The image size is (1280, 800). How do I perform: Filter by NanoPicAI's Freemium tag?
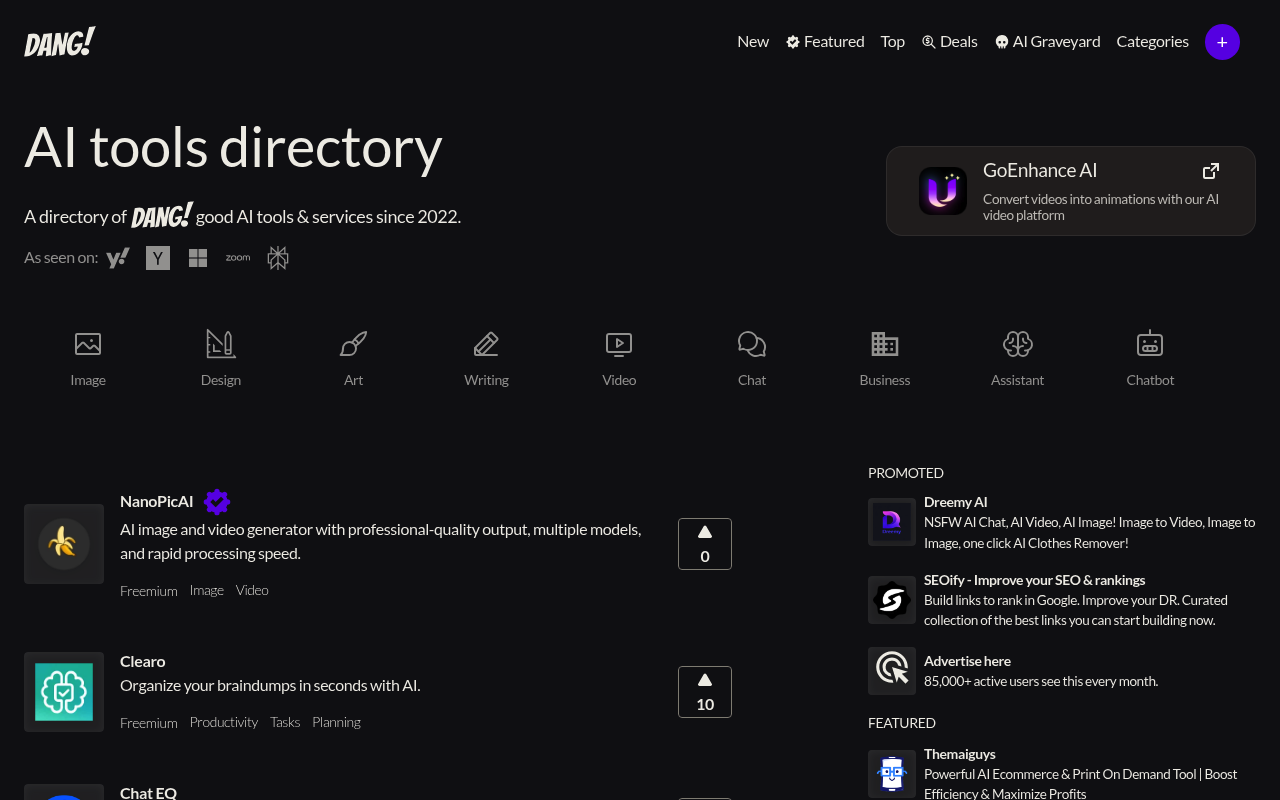pyautogui.click(x=149, y=591)
